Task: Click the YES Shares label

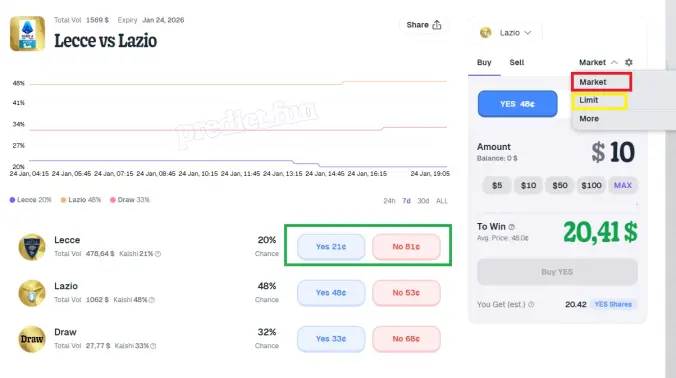Action: (613, 304)
